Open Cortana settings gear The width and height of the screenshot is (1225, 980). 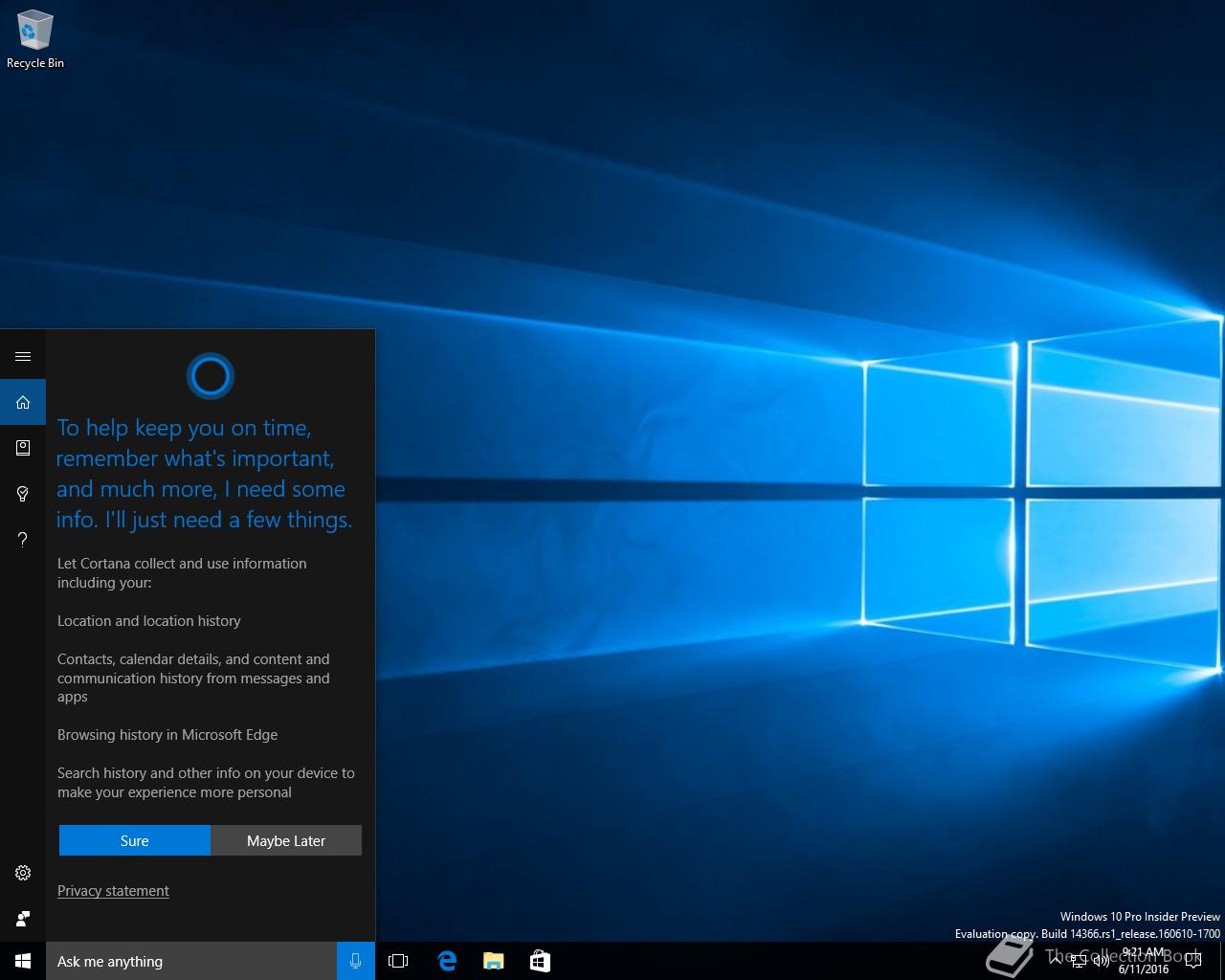pyautogui.click(x=23, y=873)
